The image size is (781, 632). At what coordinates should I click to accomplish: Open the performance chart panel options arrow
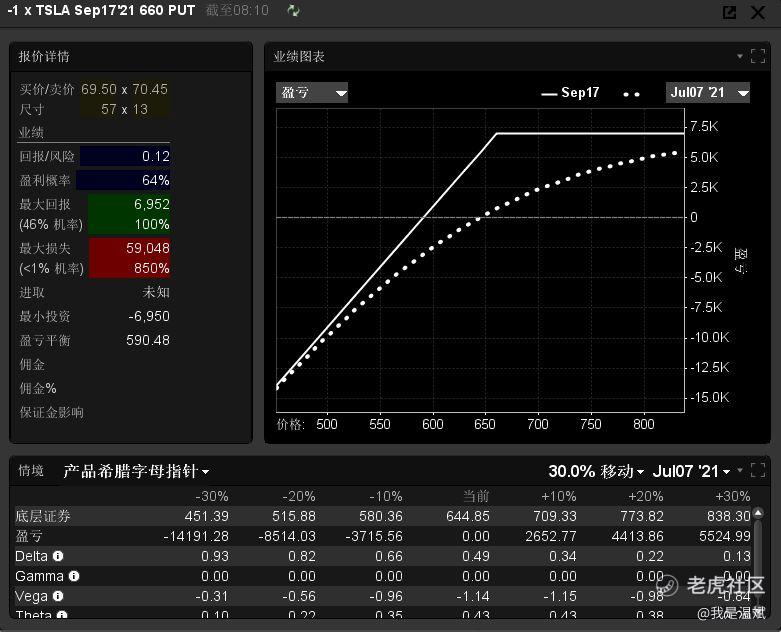[x=740, y=56]
